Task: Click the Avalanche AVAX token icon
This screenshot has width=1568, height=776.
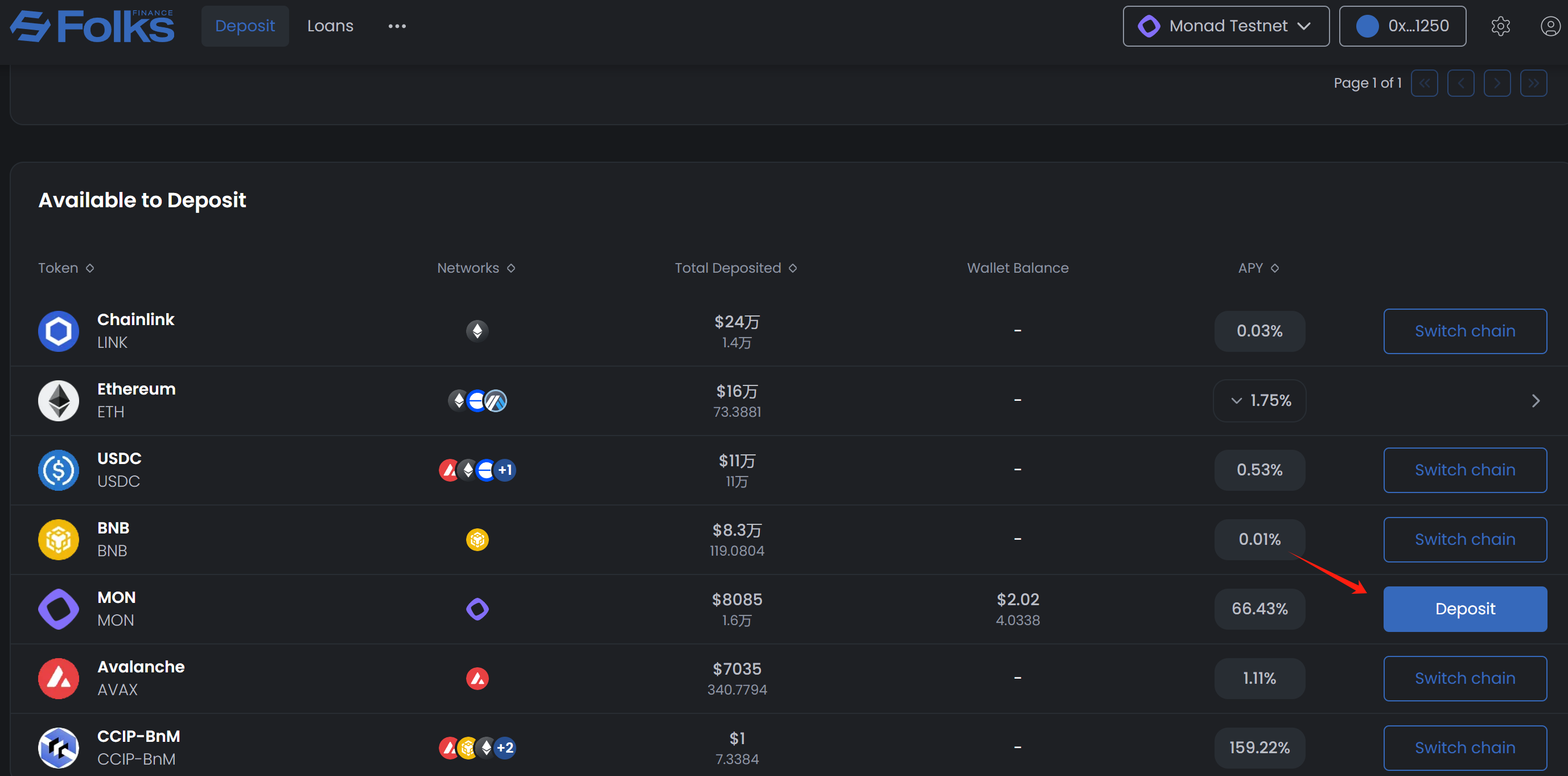Action: pyautogui.click(x=59, y=678)
